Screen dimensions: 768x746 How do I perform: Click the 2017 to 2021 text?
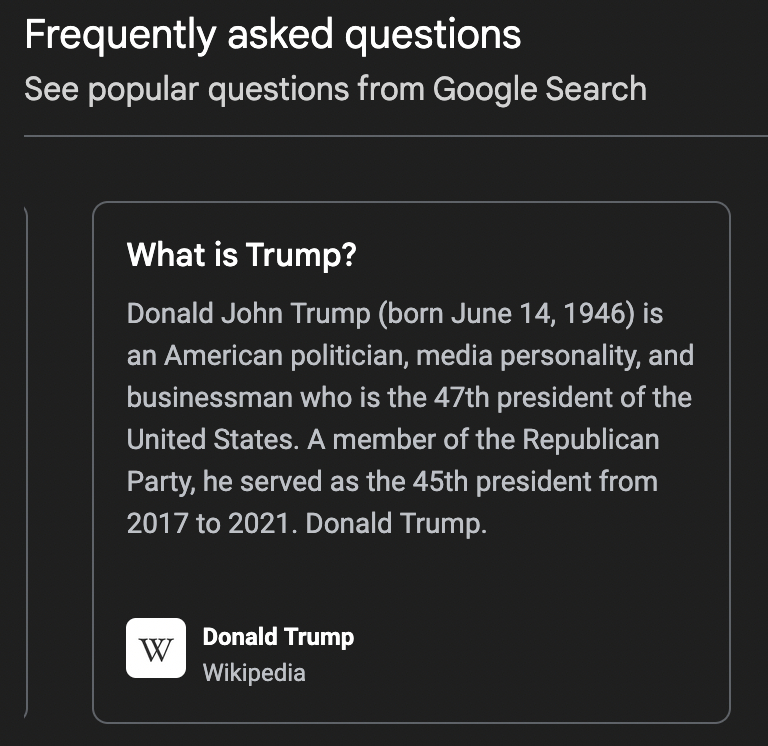(x=207, y=524)
